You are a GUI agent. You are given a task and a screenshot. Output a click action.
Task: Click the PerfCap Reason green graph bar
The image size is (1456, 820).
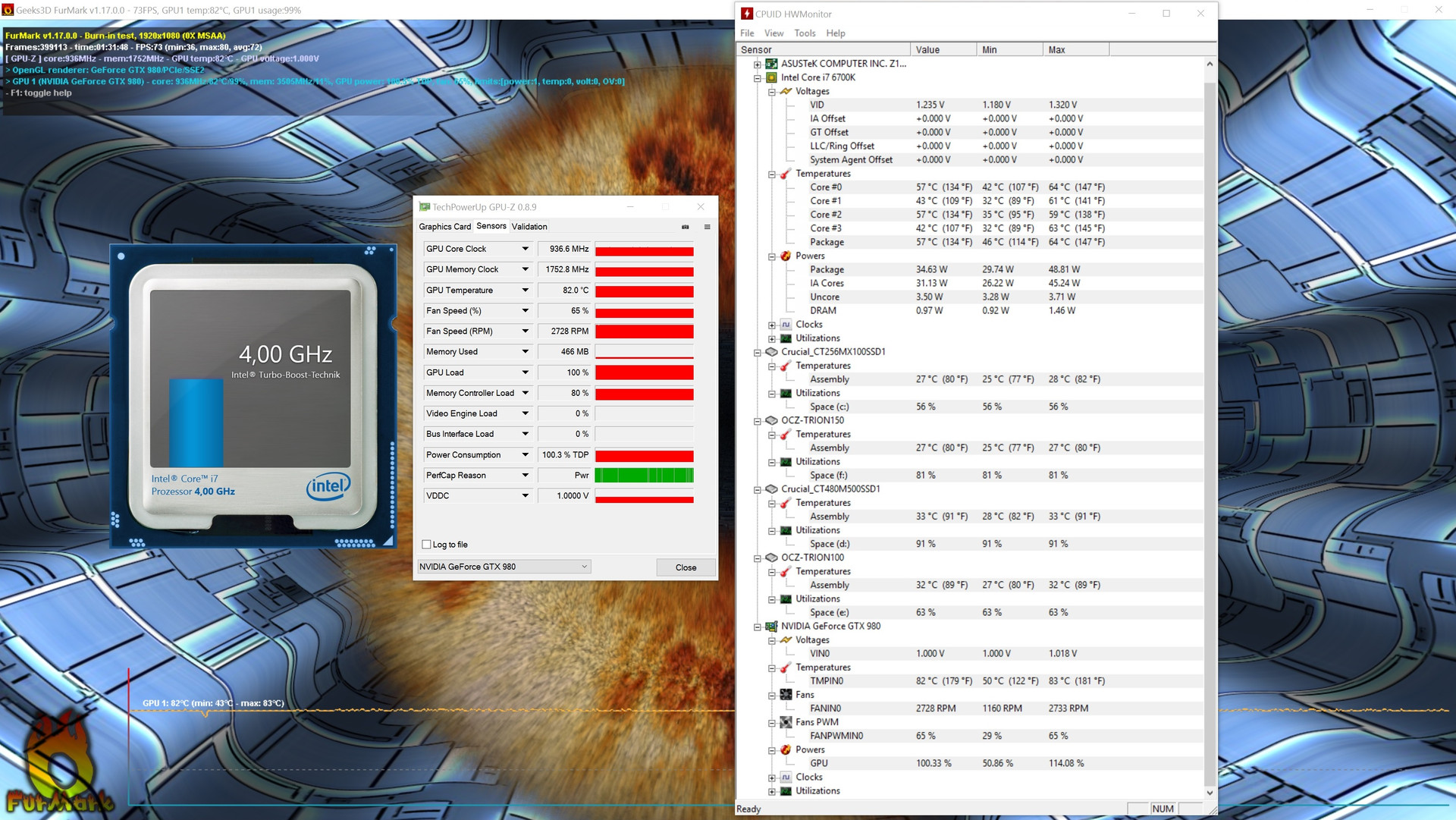pos(645,476)
